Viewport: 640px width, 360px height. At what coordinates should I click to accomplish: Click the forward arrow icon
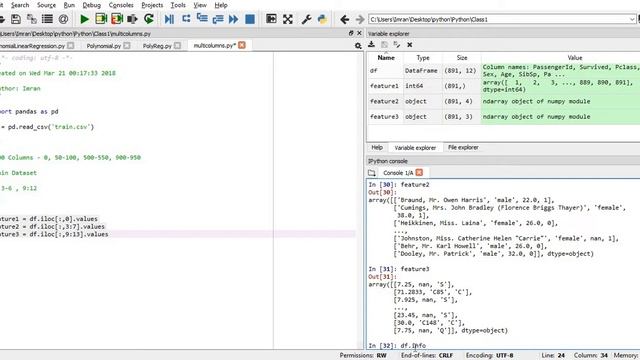(360, 19)
